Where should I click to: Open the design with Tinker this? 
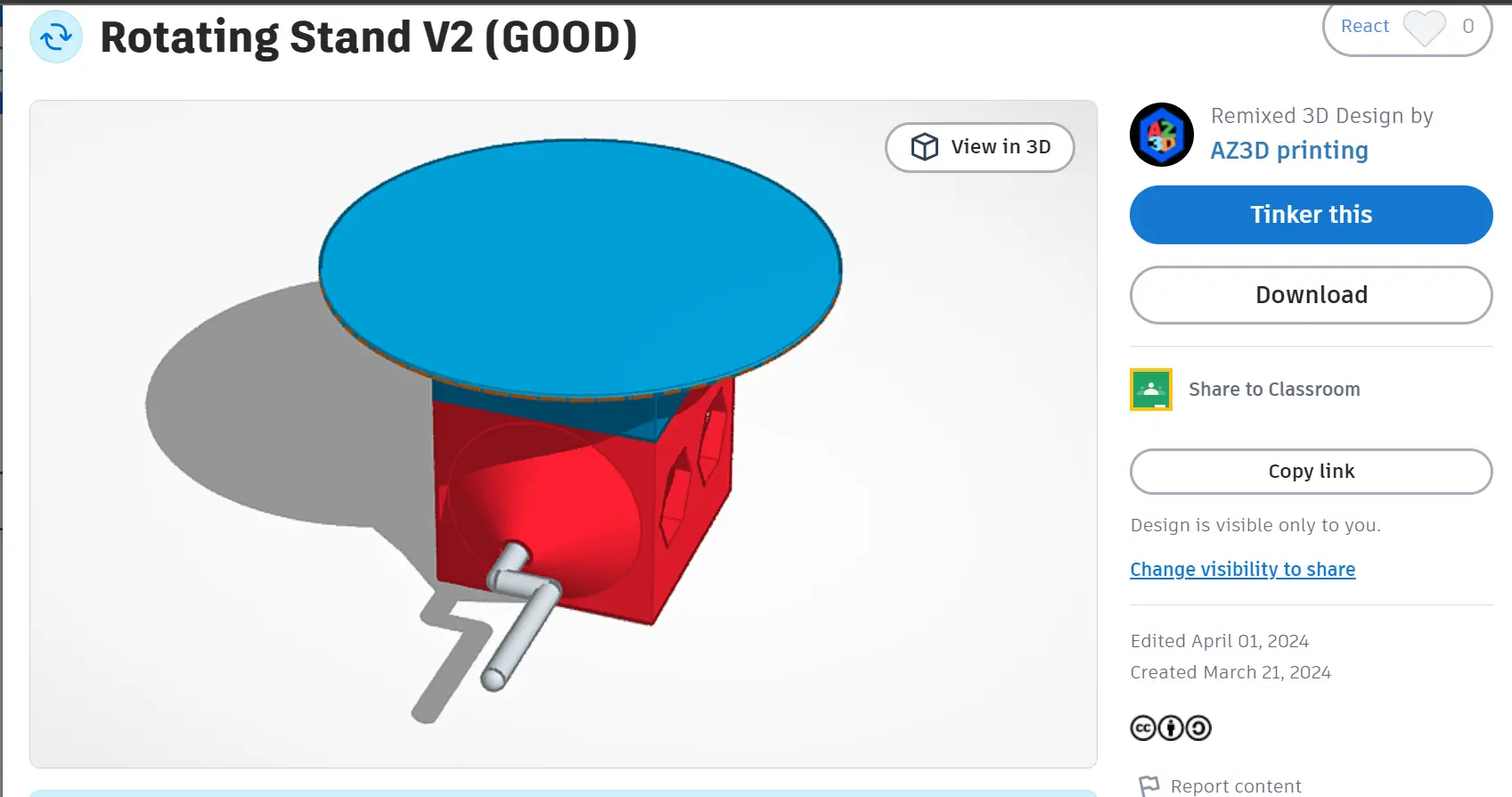[1312, 215]
